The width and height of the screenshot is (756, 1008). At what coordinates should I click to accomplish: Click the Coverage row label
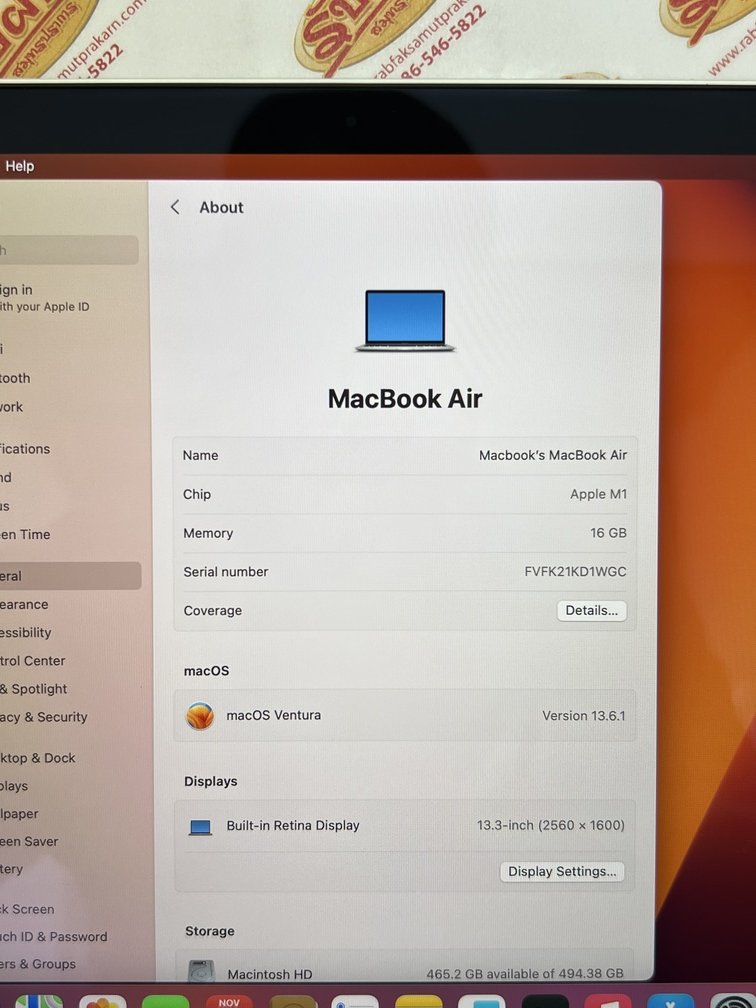pos(213,611)
